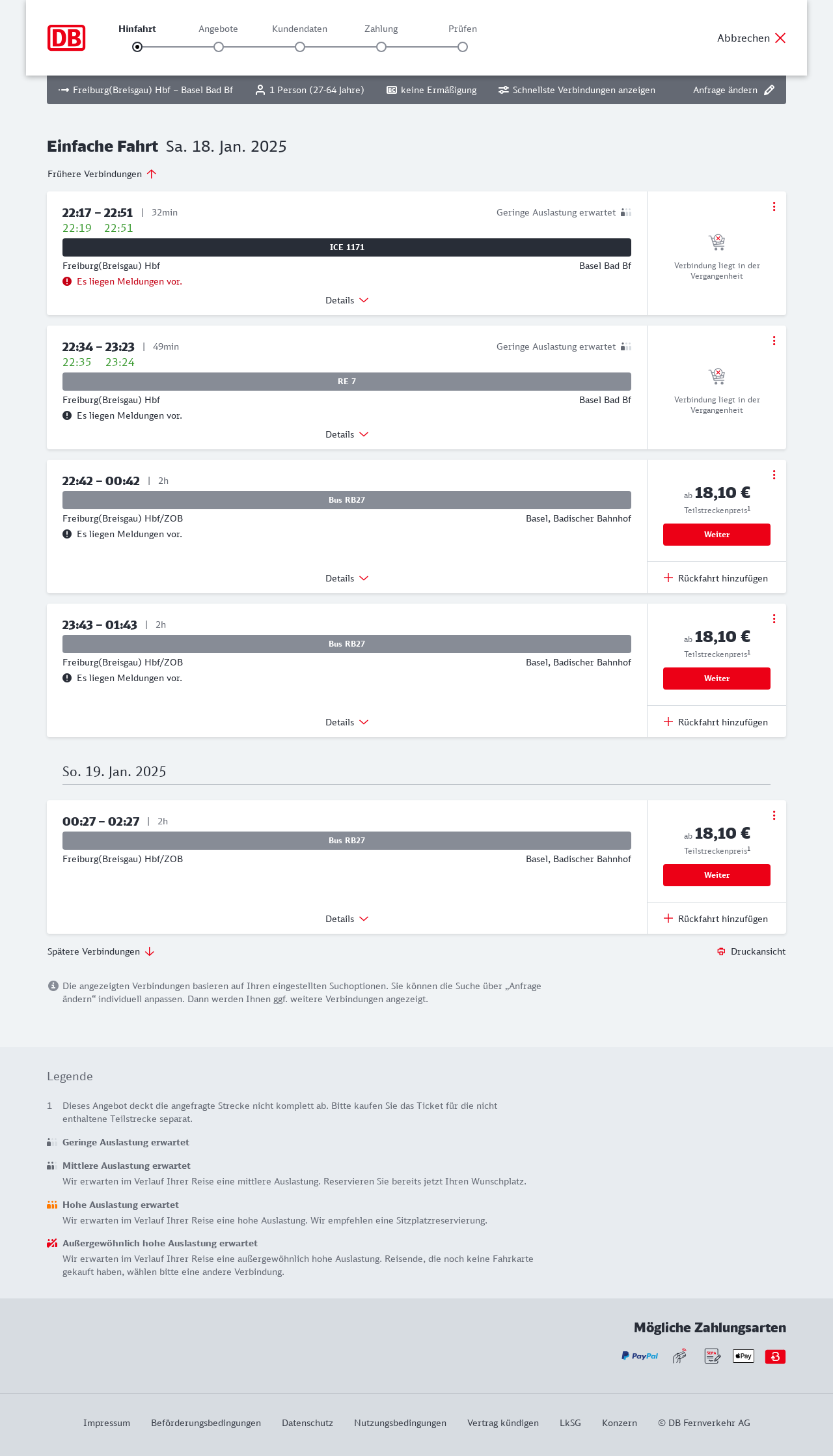
Task: Show earlier connections via Frühere Verbindungen
Action: [x=102, y=174]
